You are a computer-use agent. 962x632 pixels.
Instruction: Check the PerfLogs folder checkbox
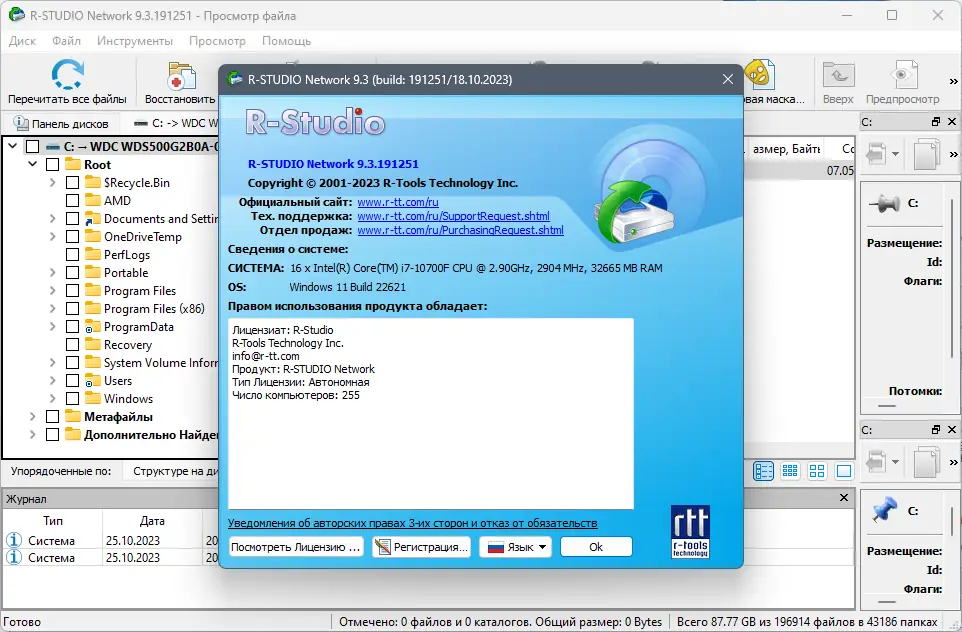point(72,255)
